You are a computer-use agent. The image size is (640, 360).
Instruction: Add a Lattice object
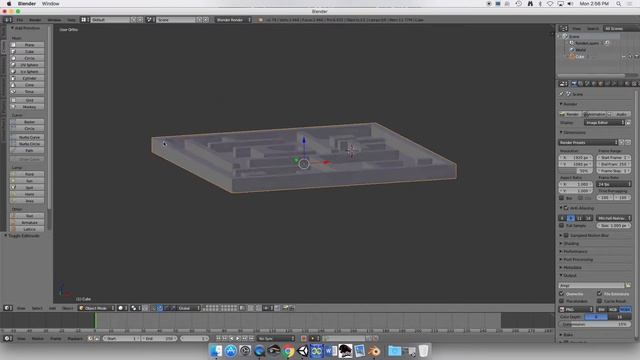tap(27, 229)
